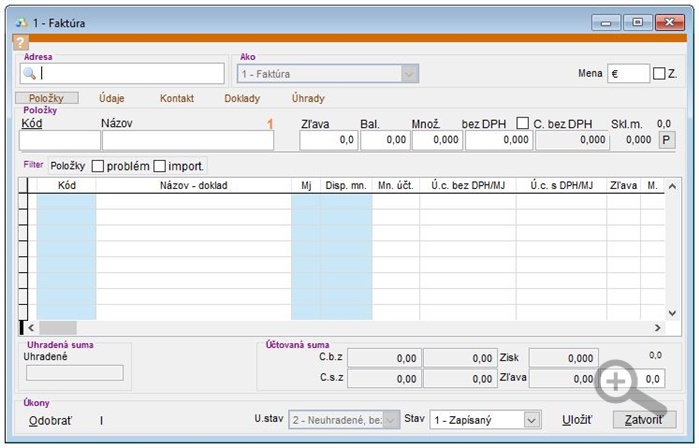The height and width of the screenshot is (448, 699).
Task: Enable the Z. checkbox next to Mena
Action: click(x=659, y=73)
